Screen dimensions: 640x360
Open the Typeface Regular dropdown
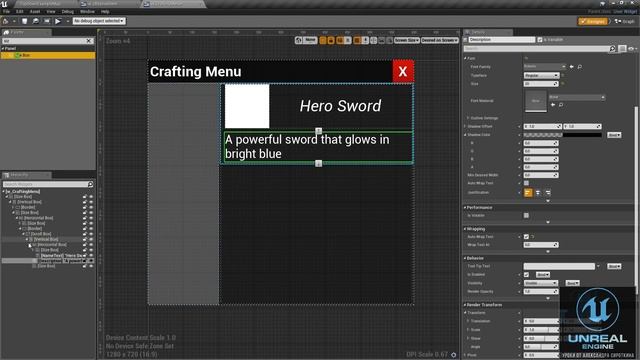pyautogui.click(x=541, y=76)
